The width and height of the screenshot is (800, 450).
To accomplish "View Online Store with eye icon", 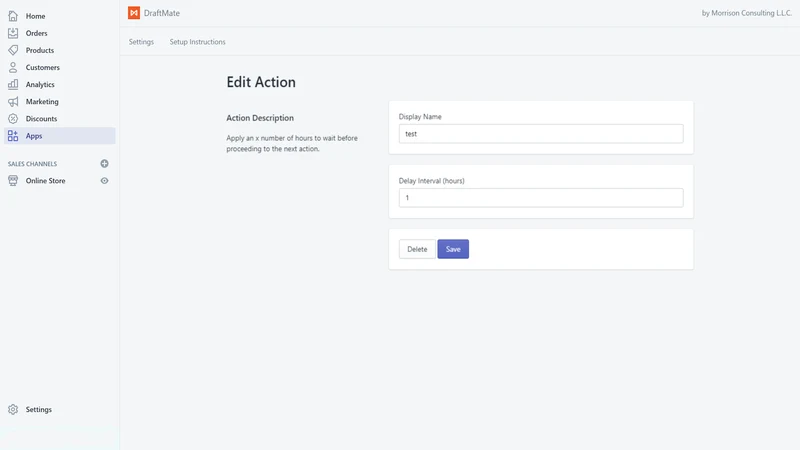I will pos(104,181).
